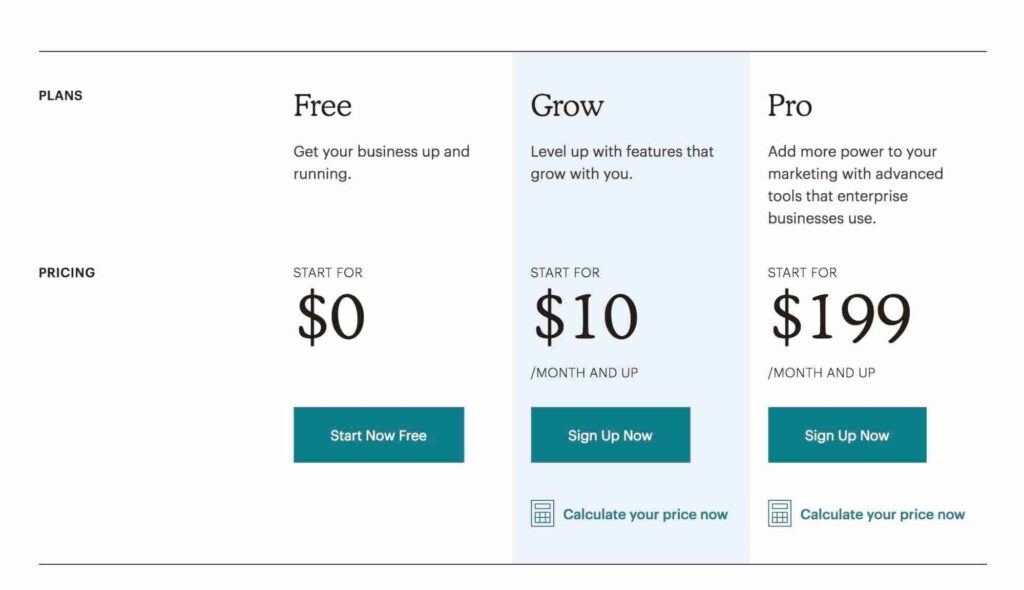Click the PRICING row label

tap(67, 272)
